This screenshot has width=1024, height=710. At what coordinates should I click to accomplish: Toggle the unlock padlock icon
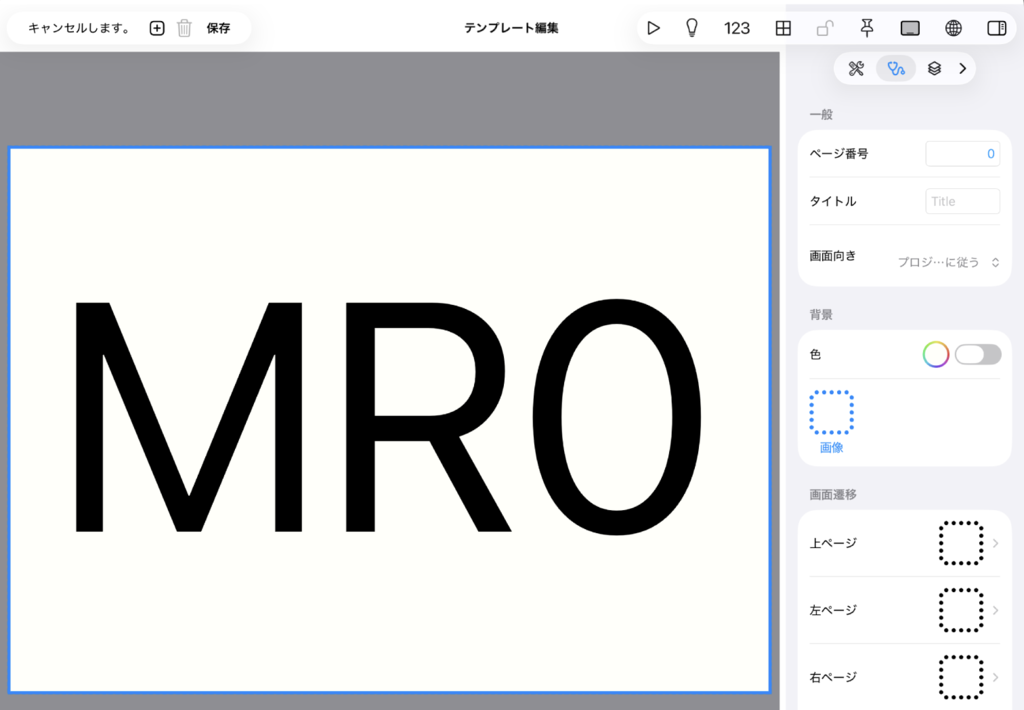(x=825, y=28)
